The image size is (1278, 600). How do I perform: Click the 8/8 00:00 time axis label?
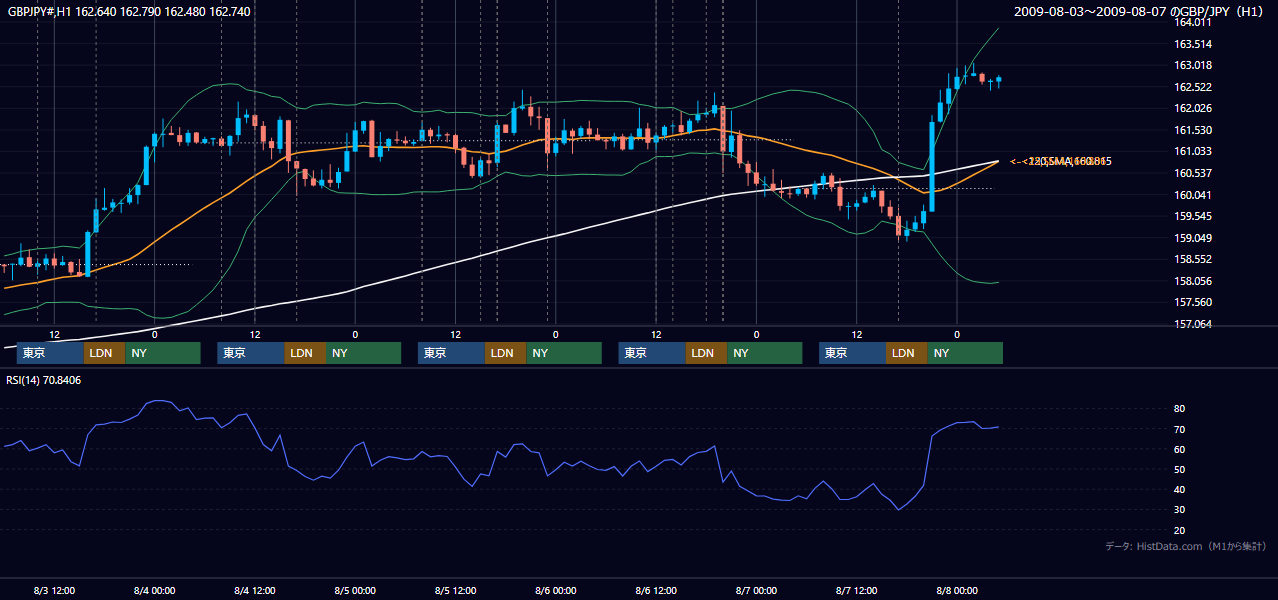[957, 590]
